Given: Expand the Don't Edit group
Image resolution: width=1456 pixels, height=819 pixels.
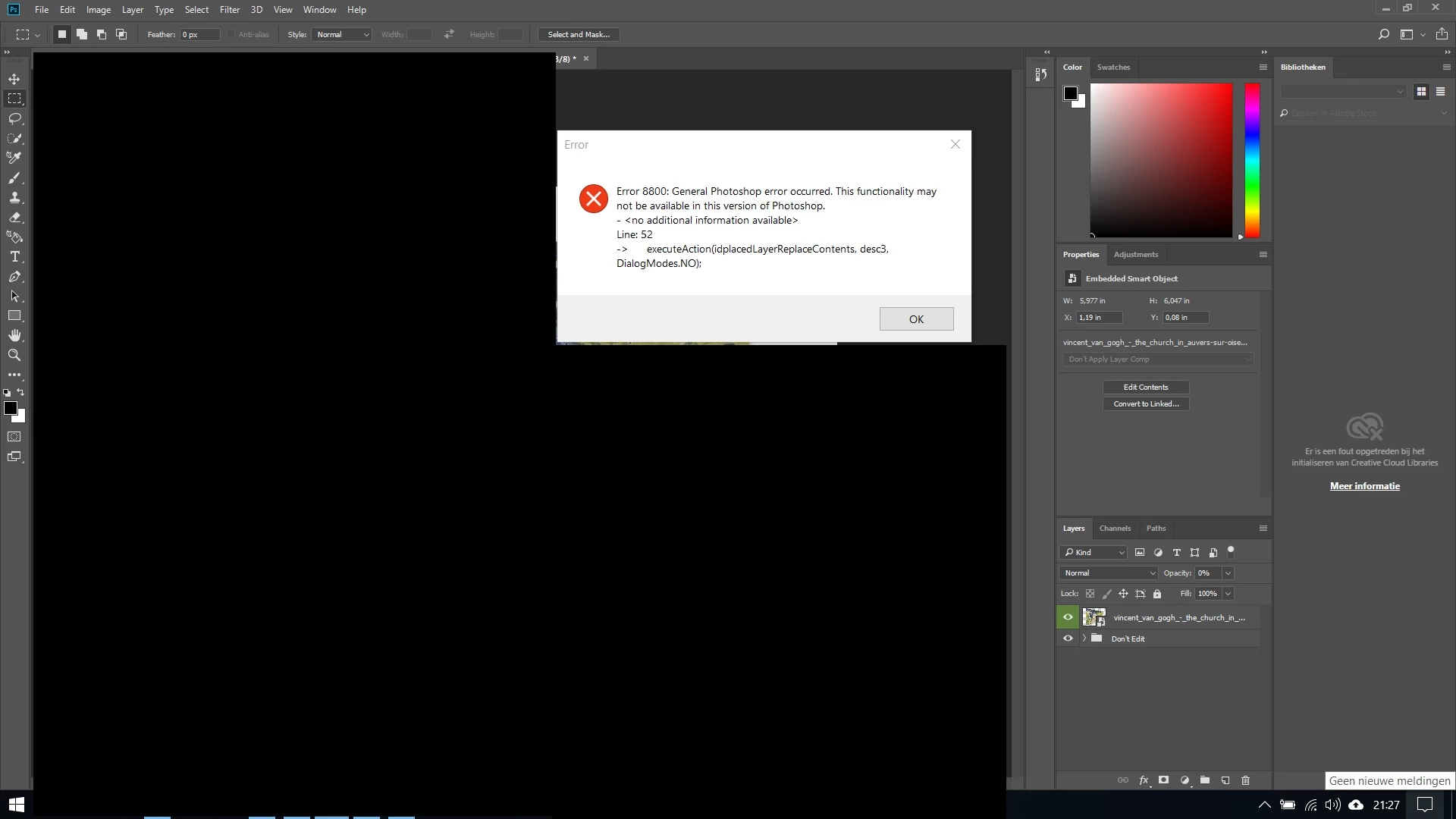Looking at the screenshot, I should click(x=1084, y=639).
